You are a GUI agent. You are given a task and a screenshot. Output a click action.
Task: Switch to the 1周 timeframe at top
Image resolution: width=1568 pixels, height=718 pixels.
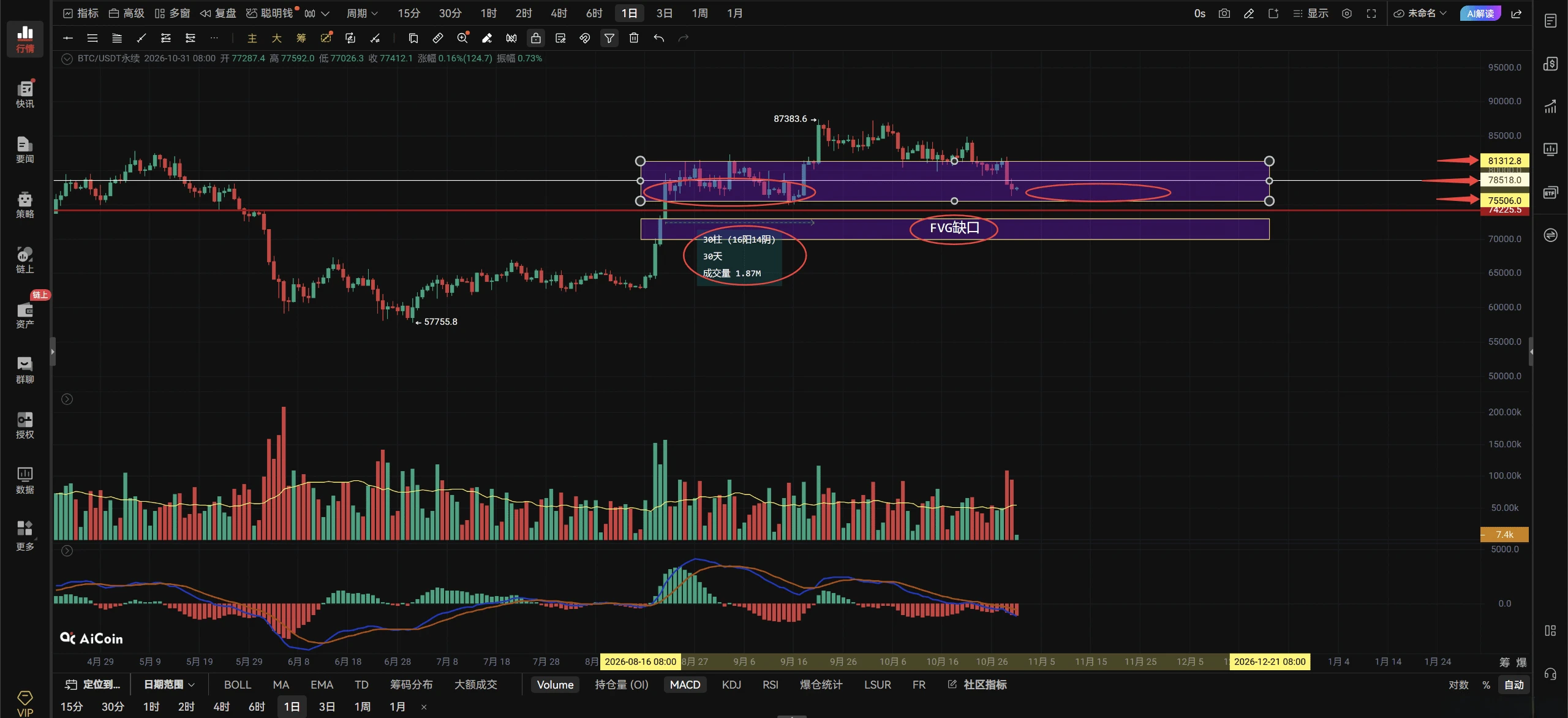pos(699,13)
